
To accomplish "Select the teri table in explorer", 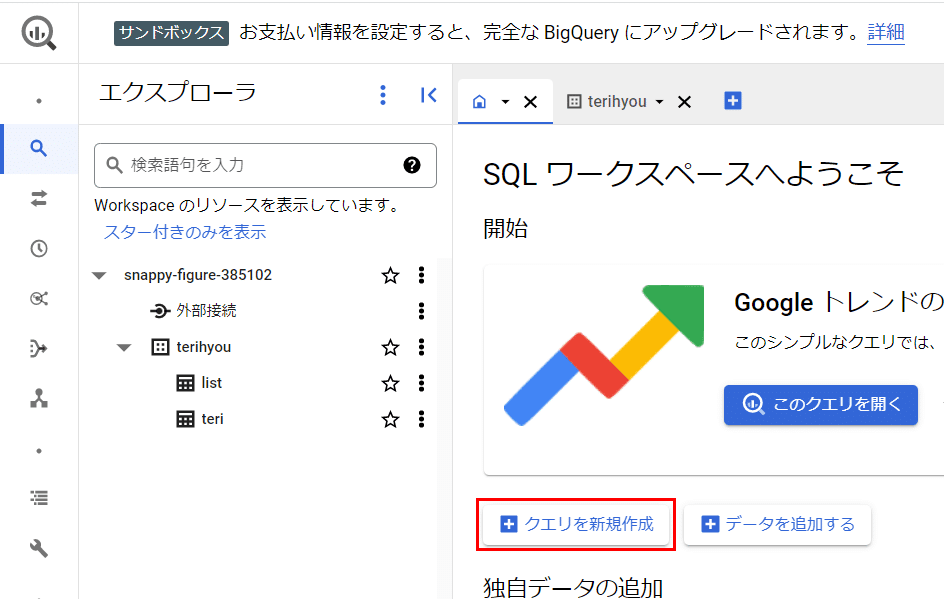I will [212, 419].
